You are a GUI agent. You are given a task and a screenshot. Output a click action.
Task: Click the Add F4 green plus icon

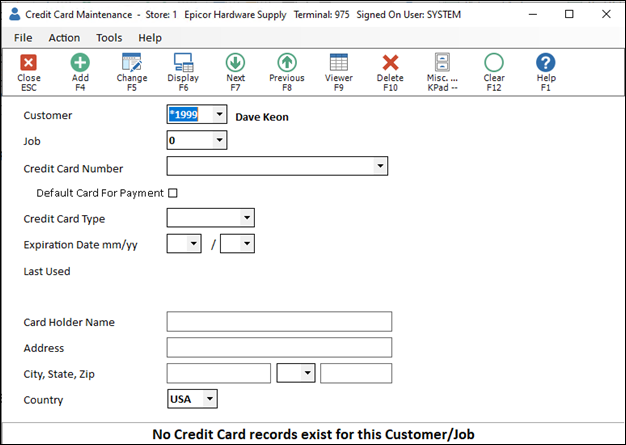80,63
